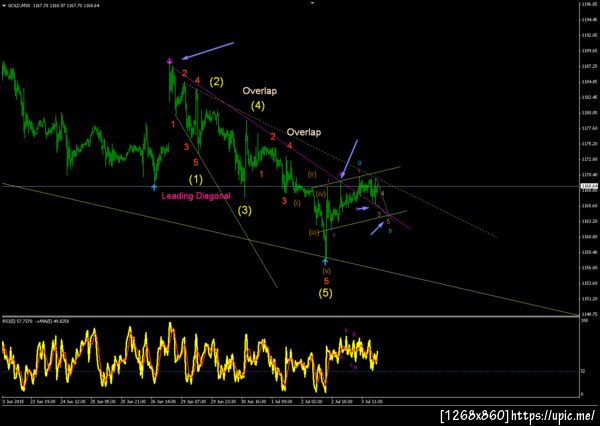
Task: Select the lower Overlap label near orange 4
Action: [x=304, y=132]
